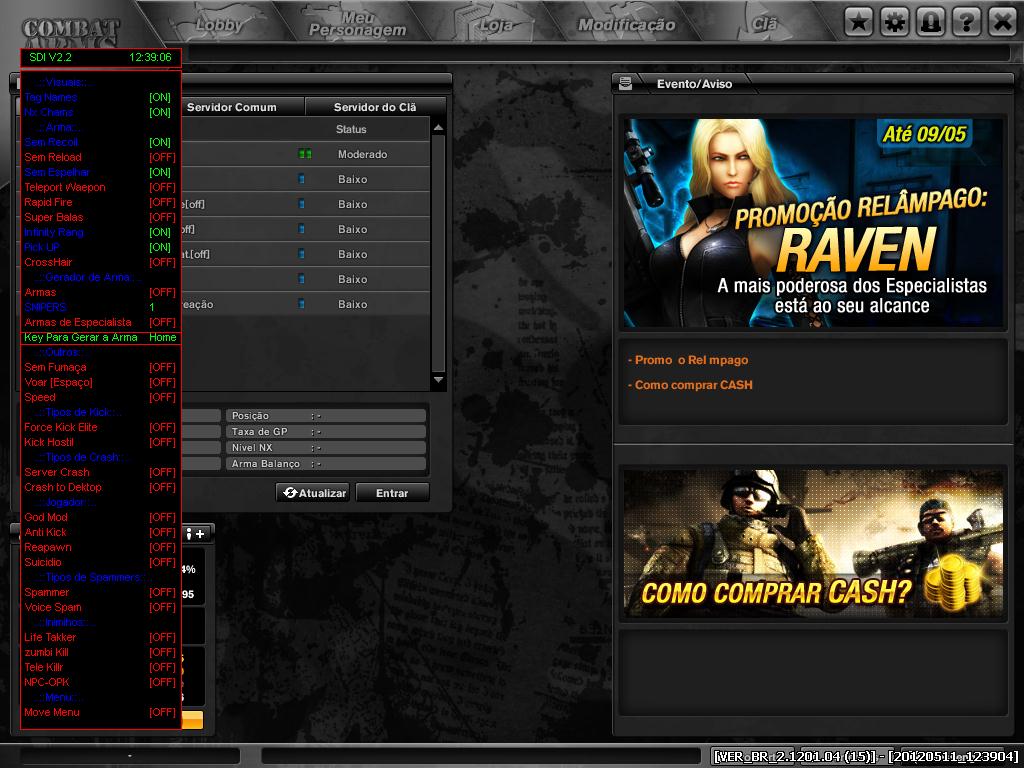Switch to Servidor do Clã tab
The image size is (1024, 768).
(x=375, y=107)
